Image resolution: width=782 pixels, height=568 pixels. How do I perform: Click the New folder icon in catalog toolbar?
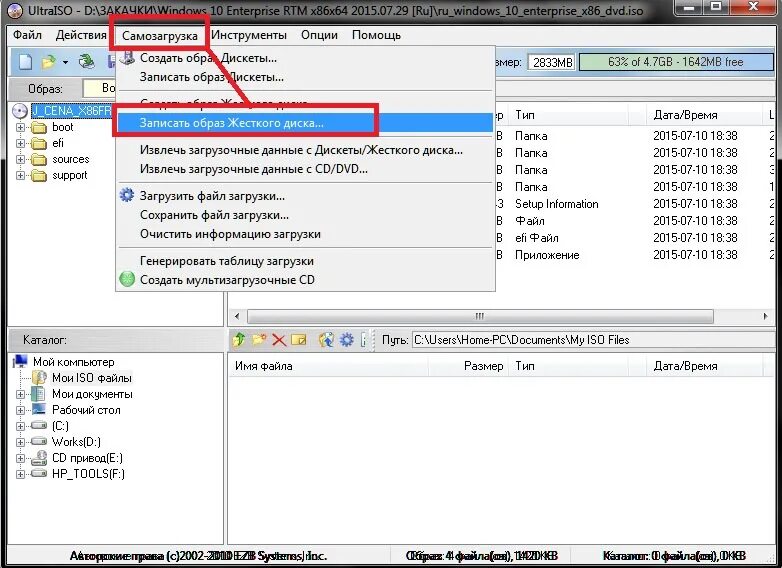tap(259, 340)
